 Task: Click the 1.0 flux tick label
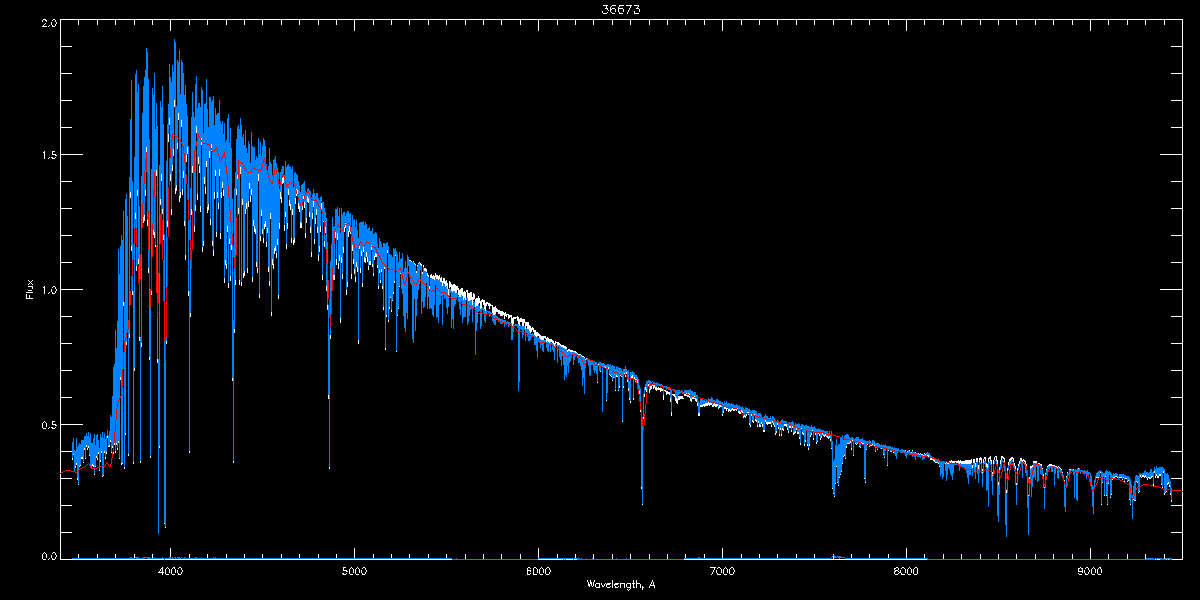tap(48, 290)
